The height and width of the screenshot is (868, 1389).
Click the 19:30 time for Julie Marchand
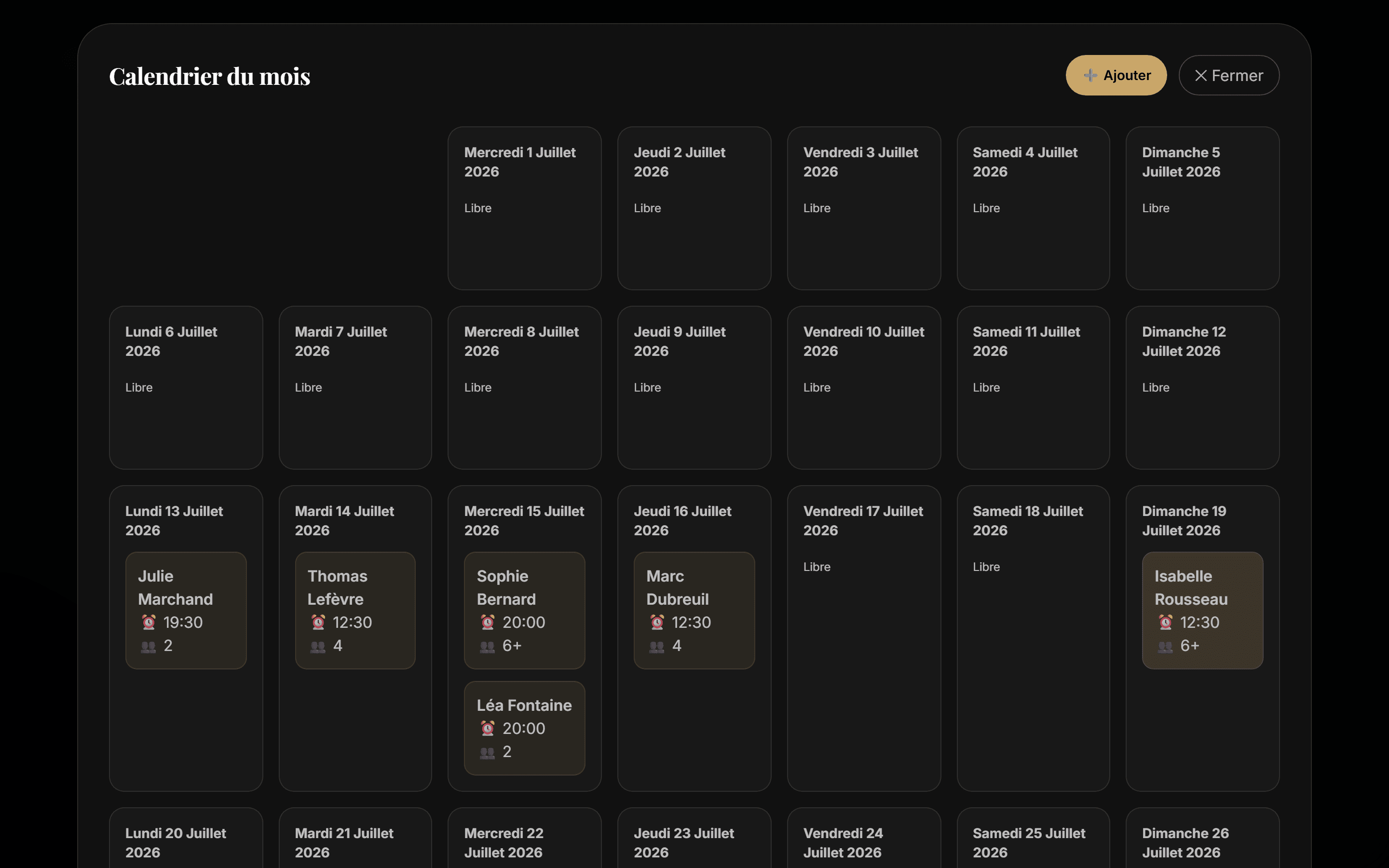pos(183,622)
